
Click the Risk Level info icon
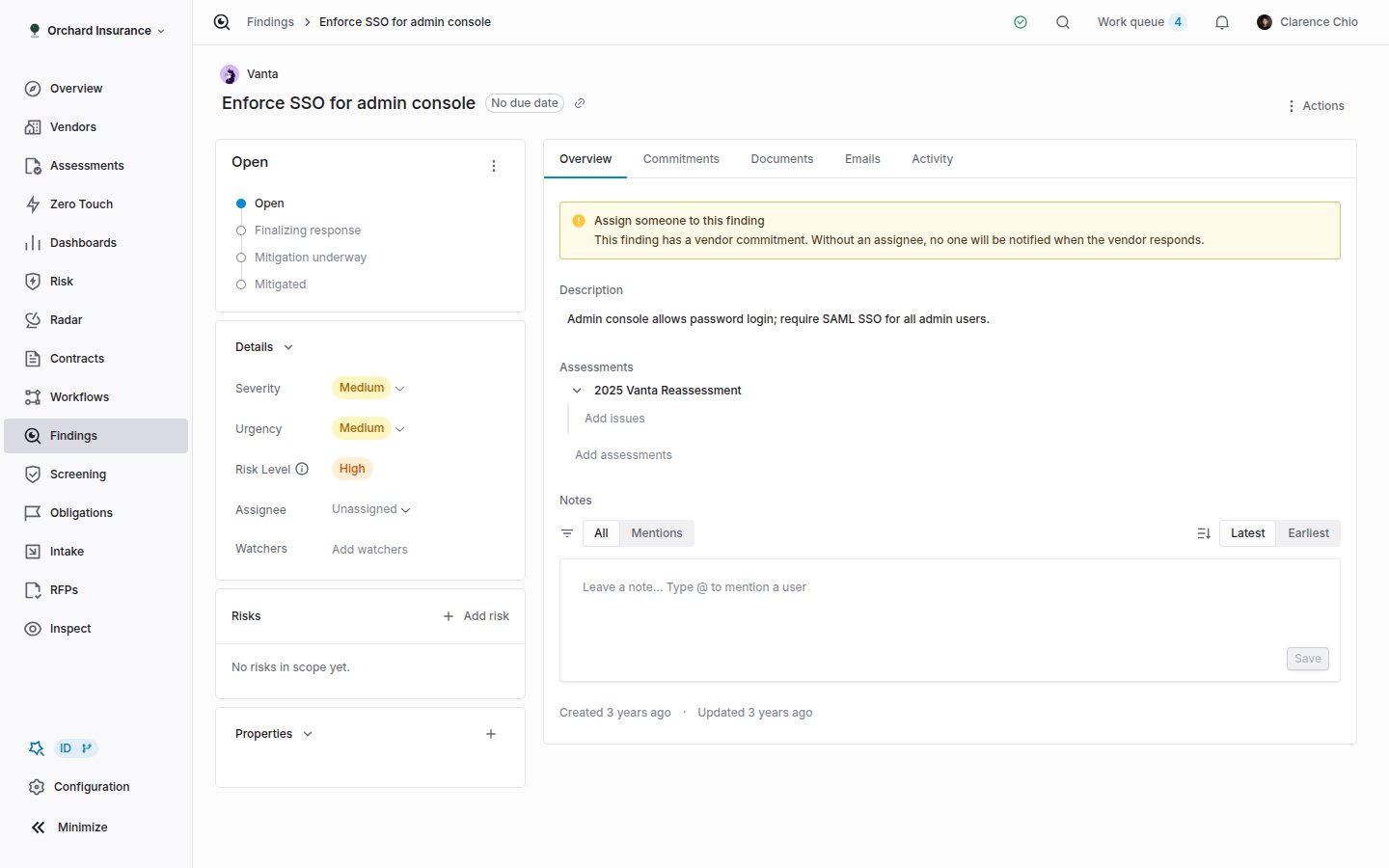click(x=302, y=469)
